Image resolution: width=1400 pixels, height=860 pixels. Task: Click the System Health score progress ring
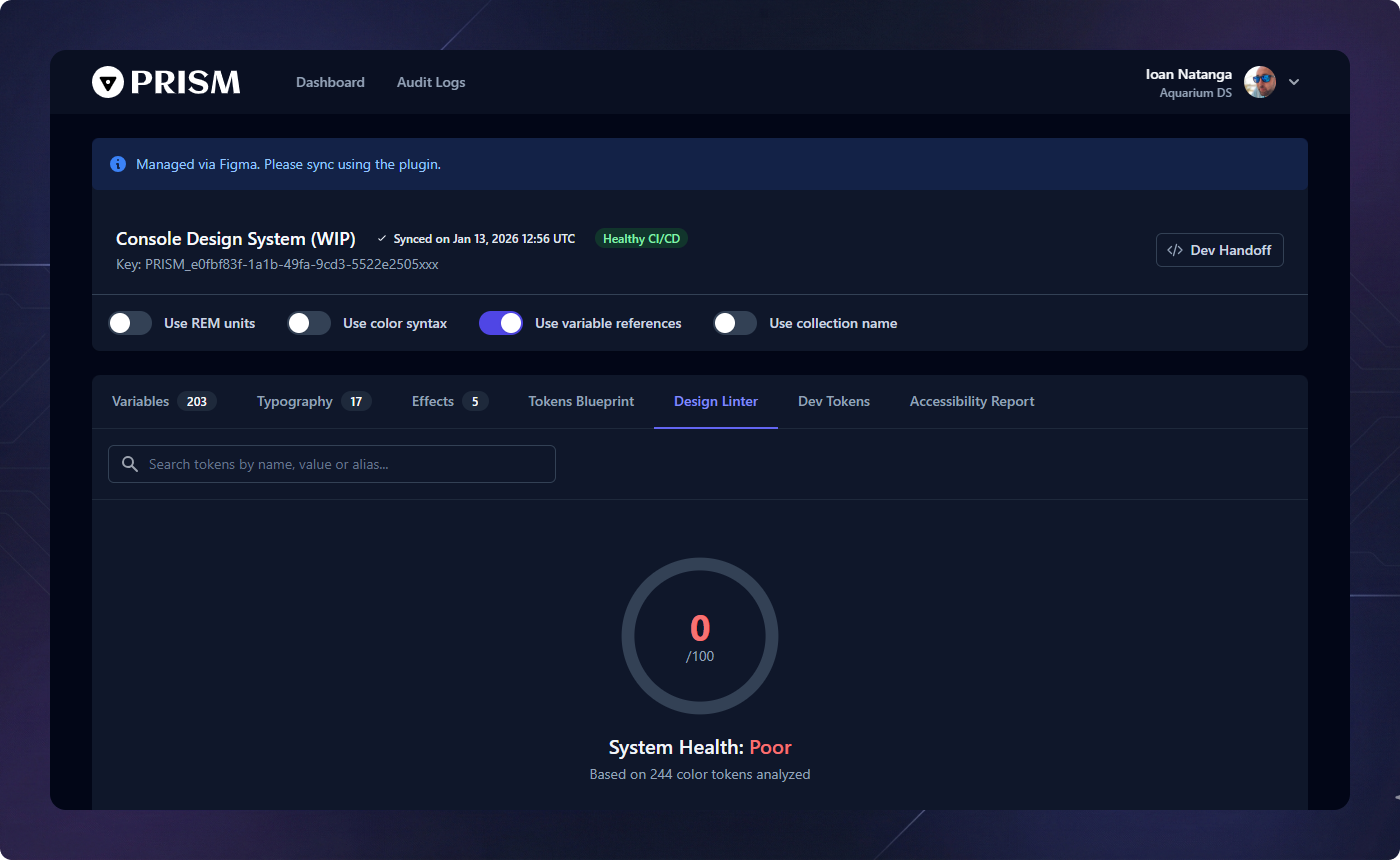(700, 636)
